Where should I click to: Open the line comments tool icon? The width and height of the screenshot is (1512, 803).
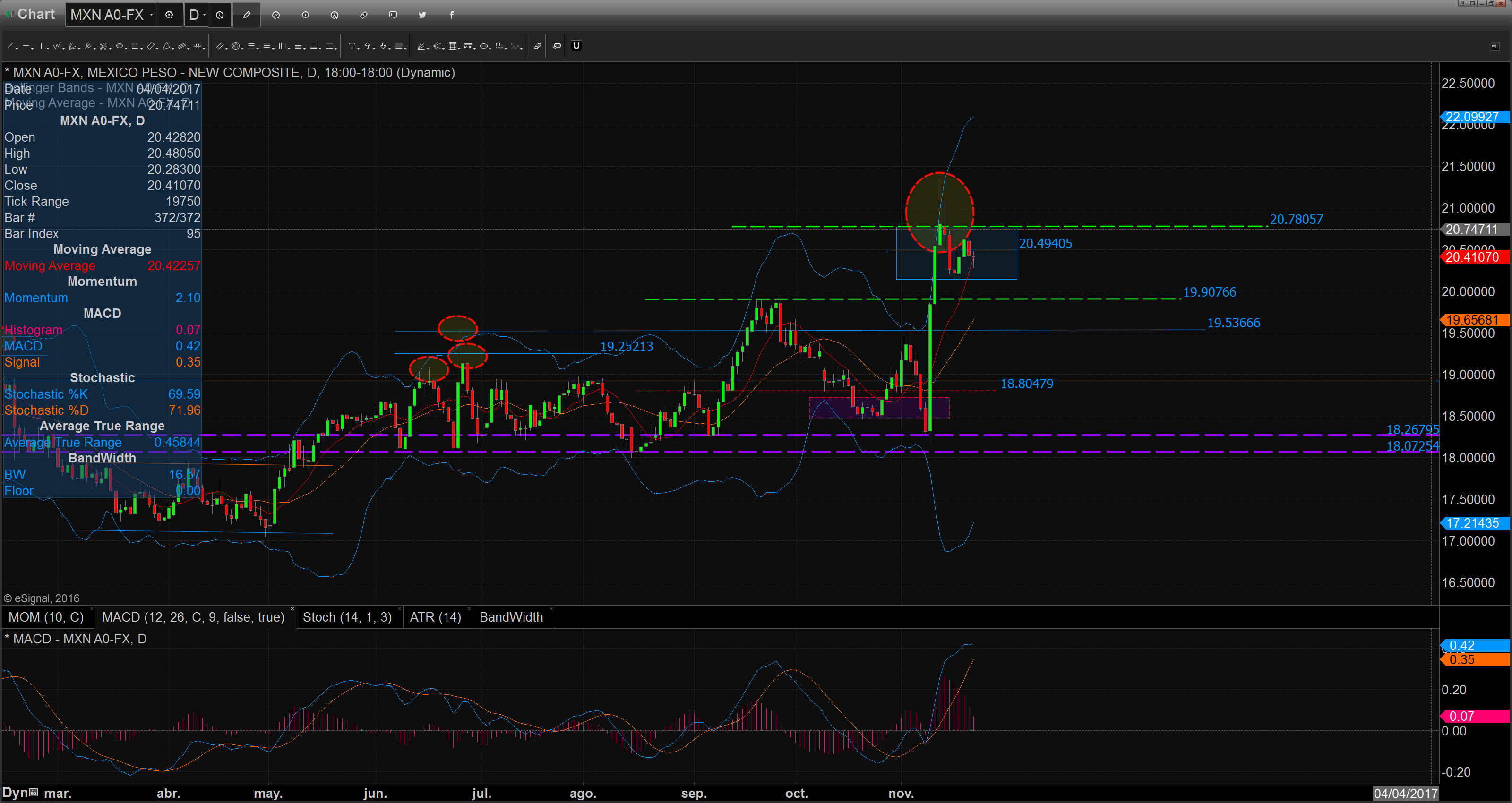pos(557,46)
